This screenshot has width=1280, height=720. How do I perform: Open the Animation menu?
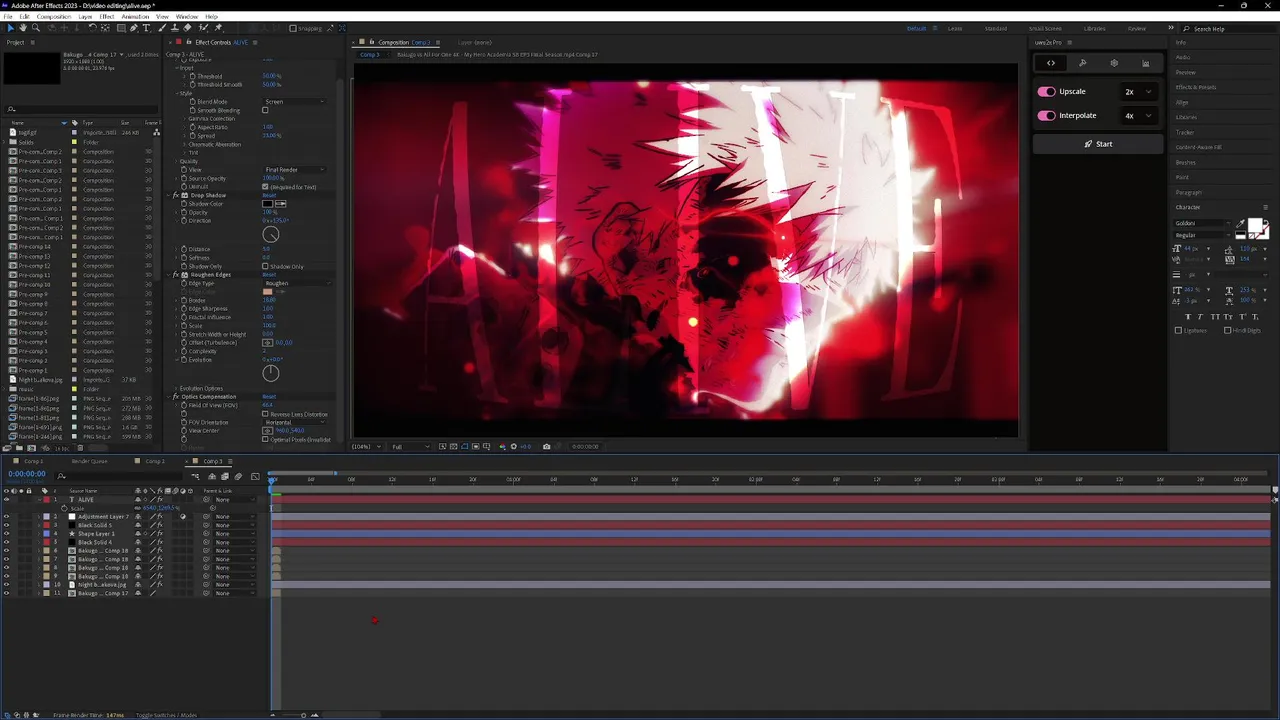135,17
